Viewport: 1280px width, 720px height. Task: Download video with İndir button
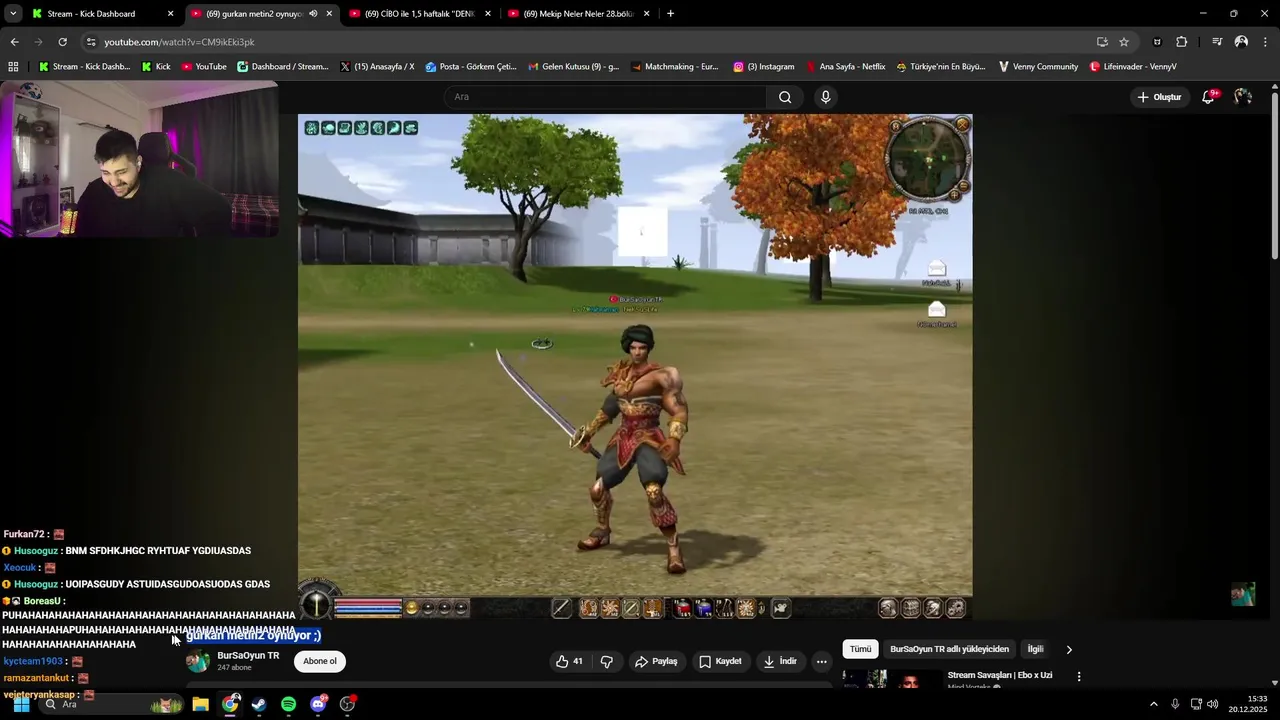(x=780, y=661)
